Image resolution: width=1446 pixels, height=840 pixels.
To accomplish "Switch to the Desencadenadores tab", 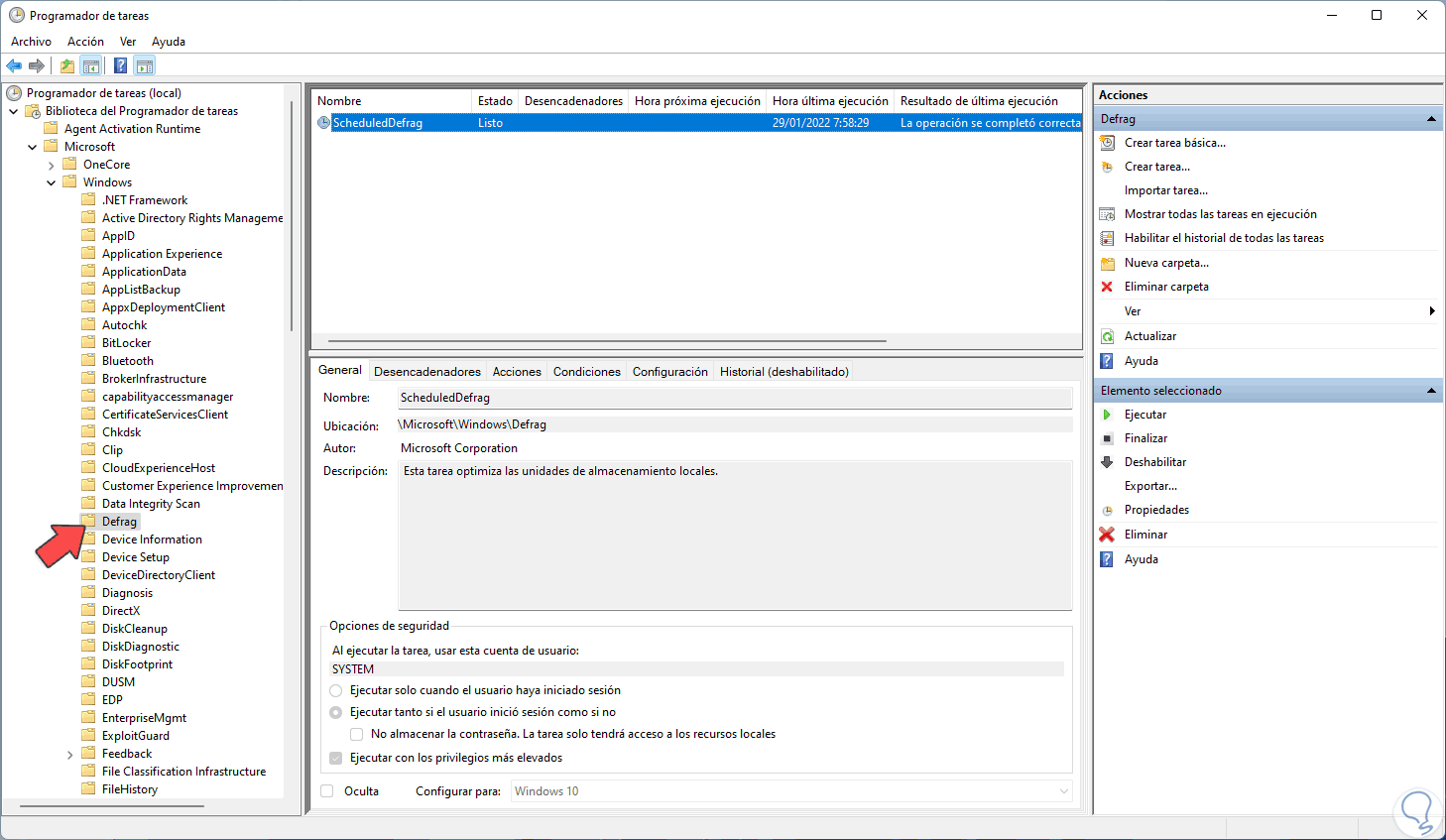I will pyautogui.click(x=427, y=372).
